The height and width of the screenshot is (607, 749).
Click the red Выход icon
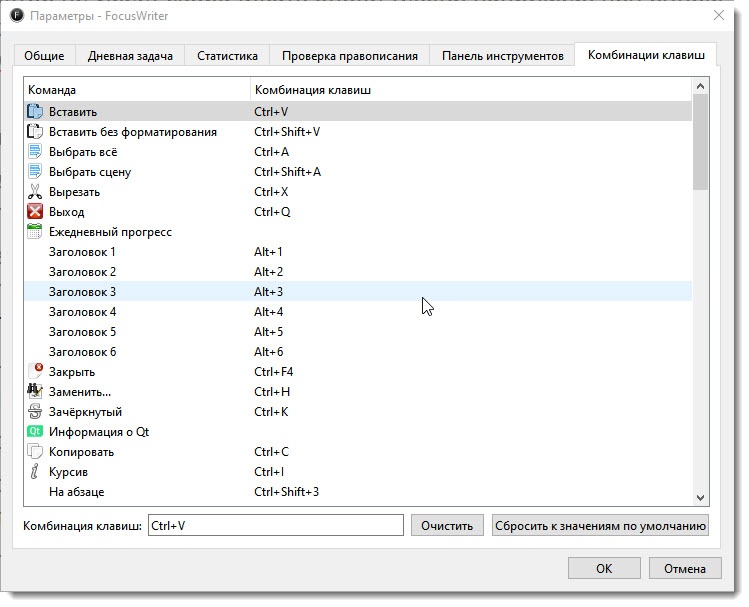[35, 212]
